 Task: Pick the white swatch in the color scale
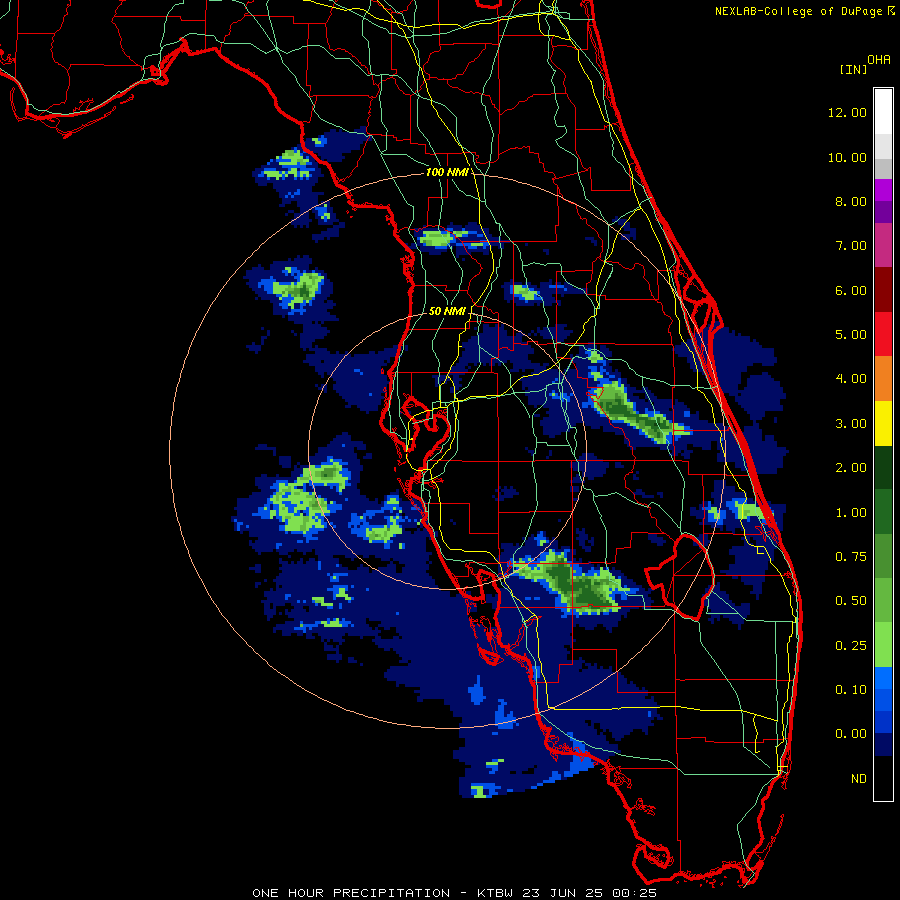pyautogui.click(x=883, y=112)
